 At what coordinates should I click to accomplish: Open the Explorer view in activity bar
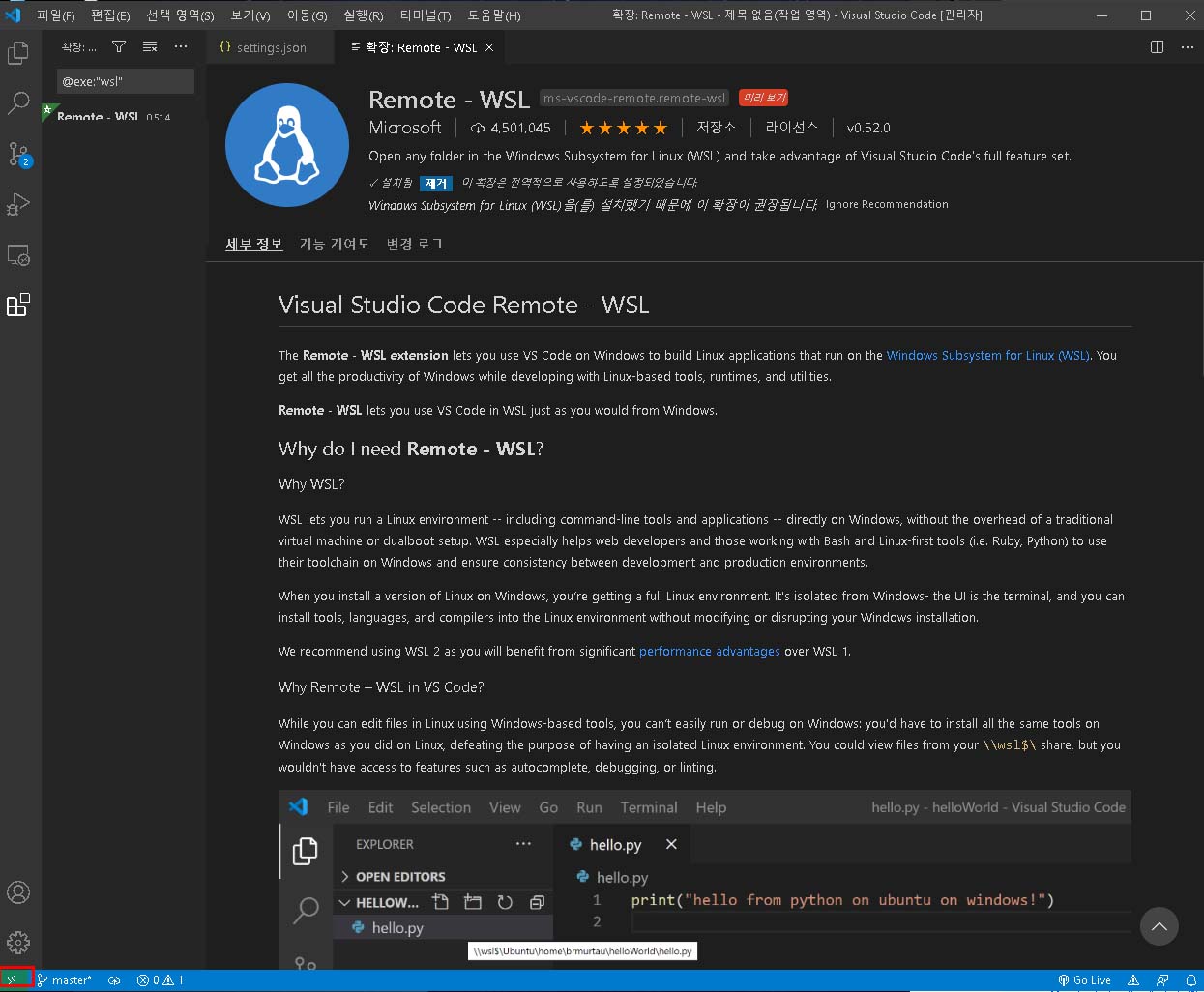click(x=18, y=52)
